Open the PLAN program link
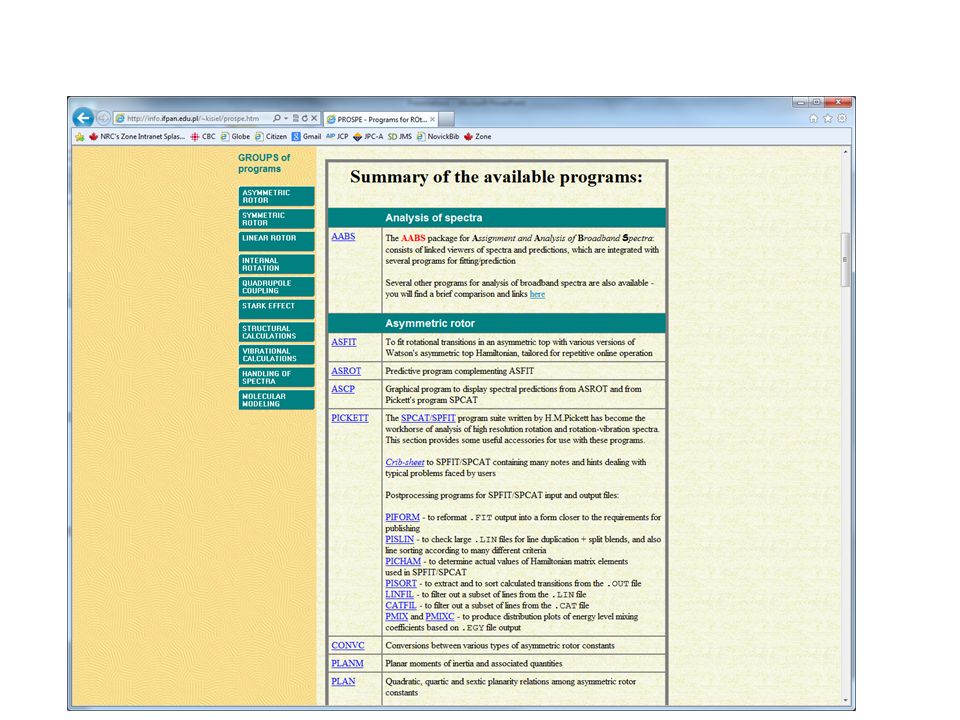The image size is (960, 720). click(x=343, y=681)
